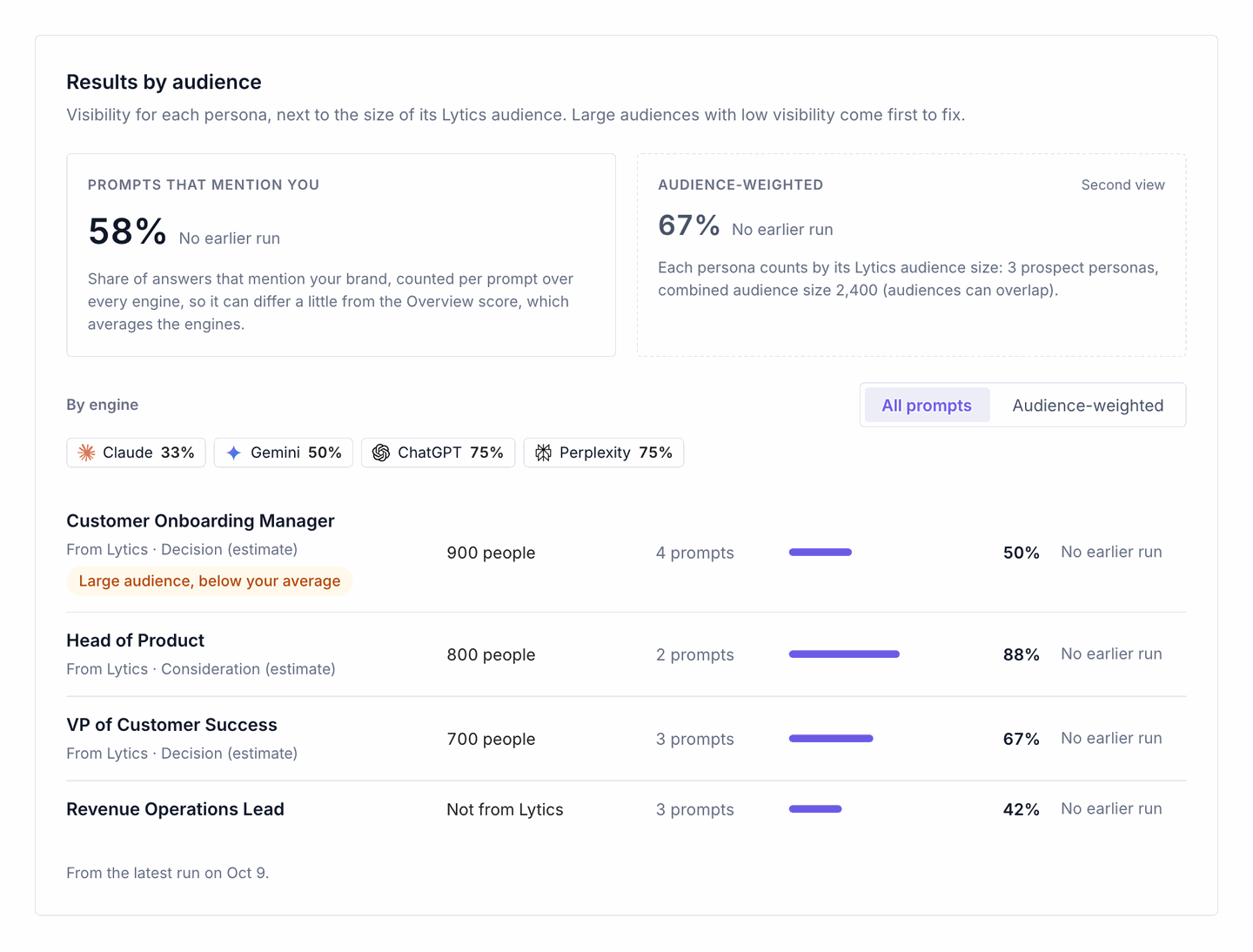
Task: Click the Gemini sparkle icon
Action: tap(234, 453)
